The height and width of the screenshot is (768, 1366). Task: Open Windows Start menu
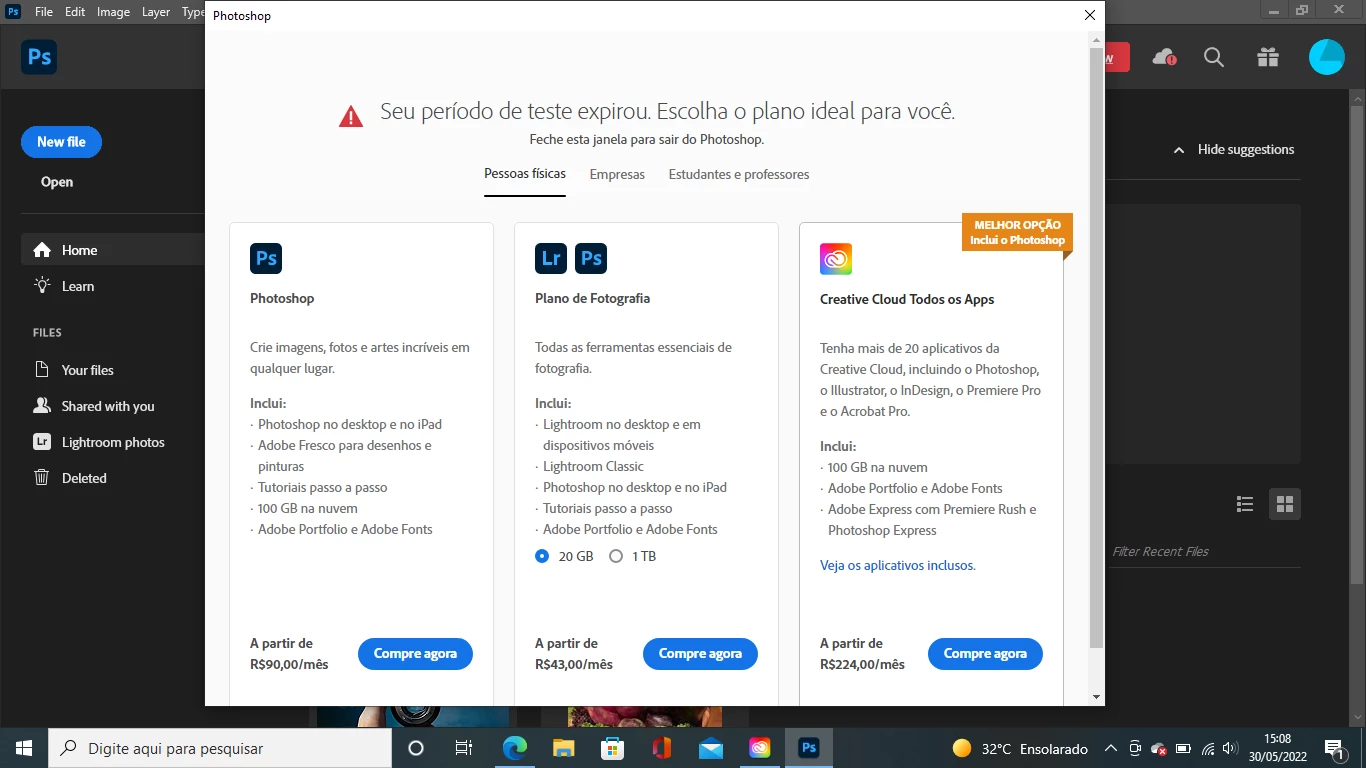pos(24,748)
